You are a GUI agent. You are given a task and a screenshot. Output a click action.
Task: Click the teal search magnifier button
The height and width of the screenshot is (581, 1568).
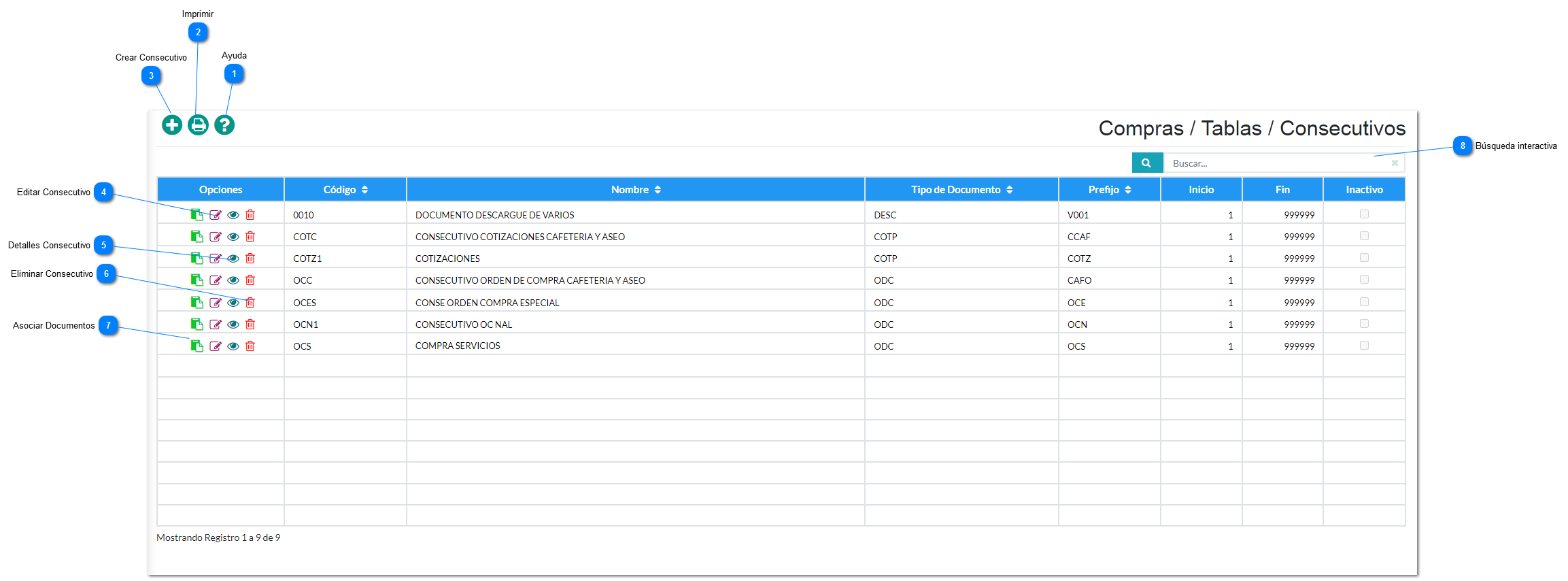(x=1147, y=163)
